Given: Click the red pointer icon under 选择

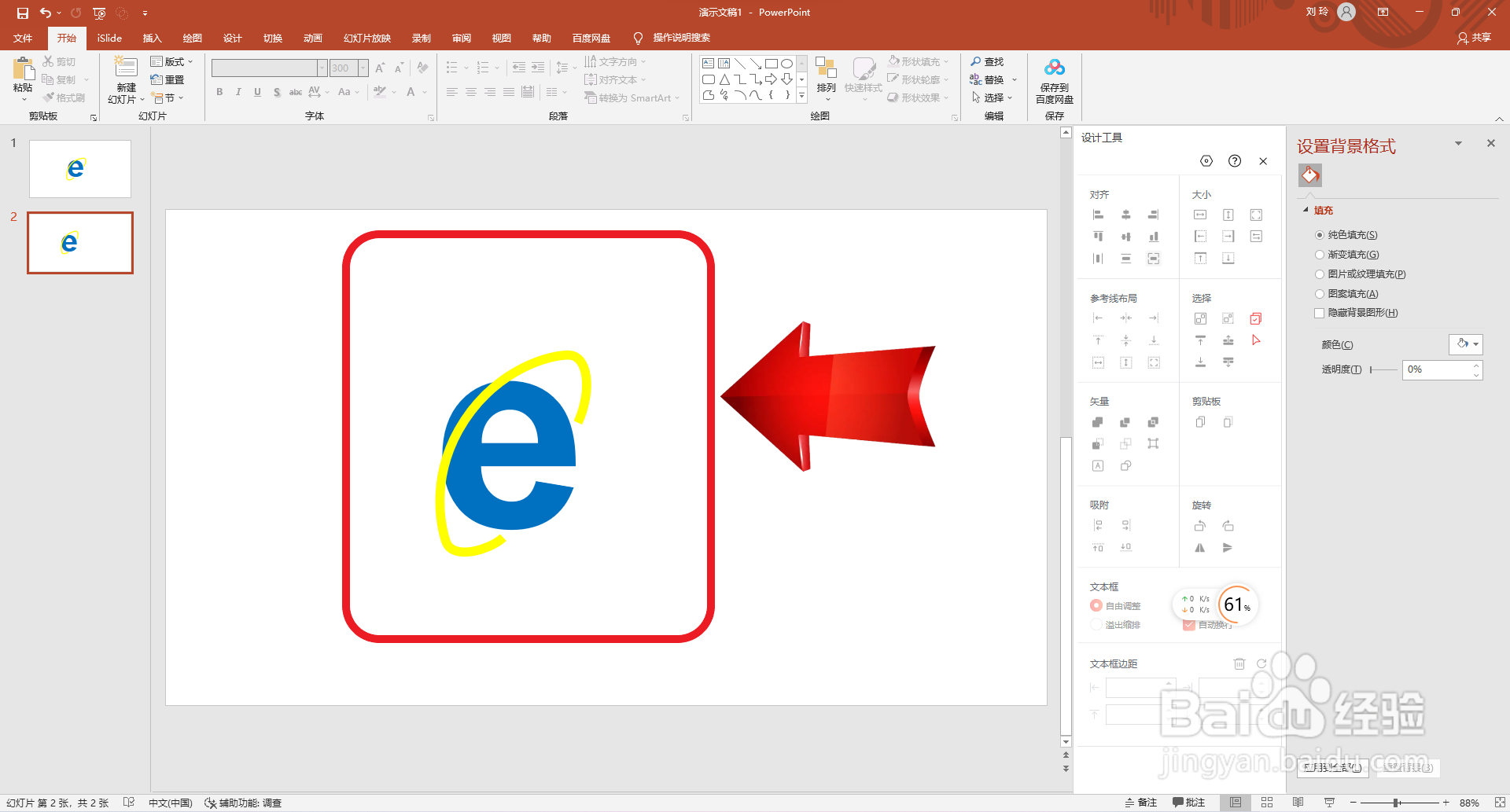Looking at the screenshot, I should pyautogui.click(x=1256, y=340).
